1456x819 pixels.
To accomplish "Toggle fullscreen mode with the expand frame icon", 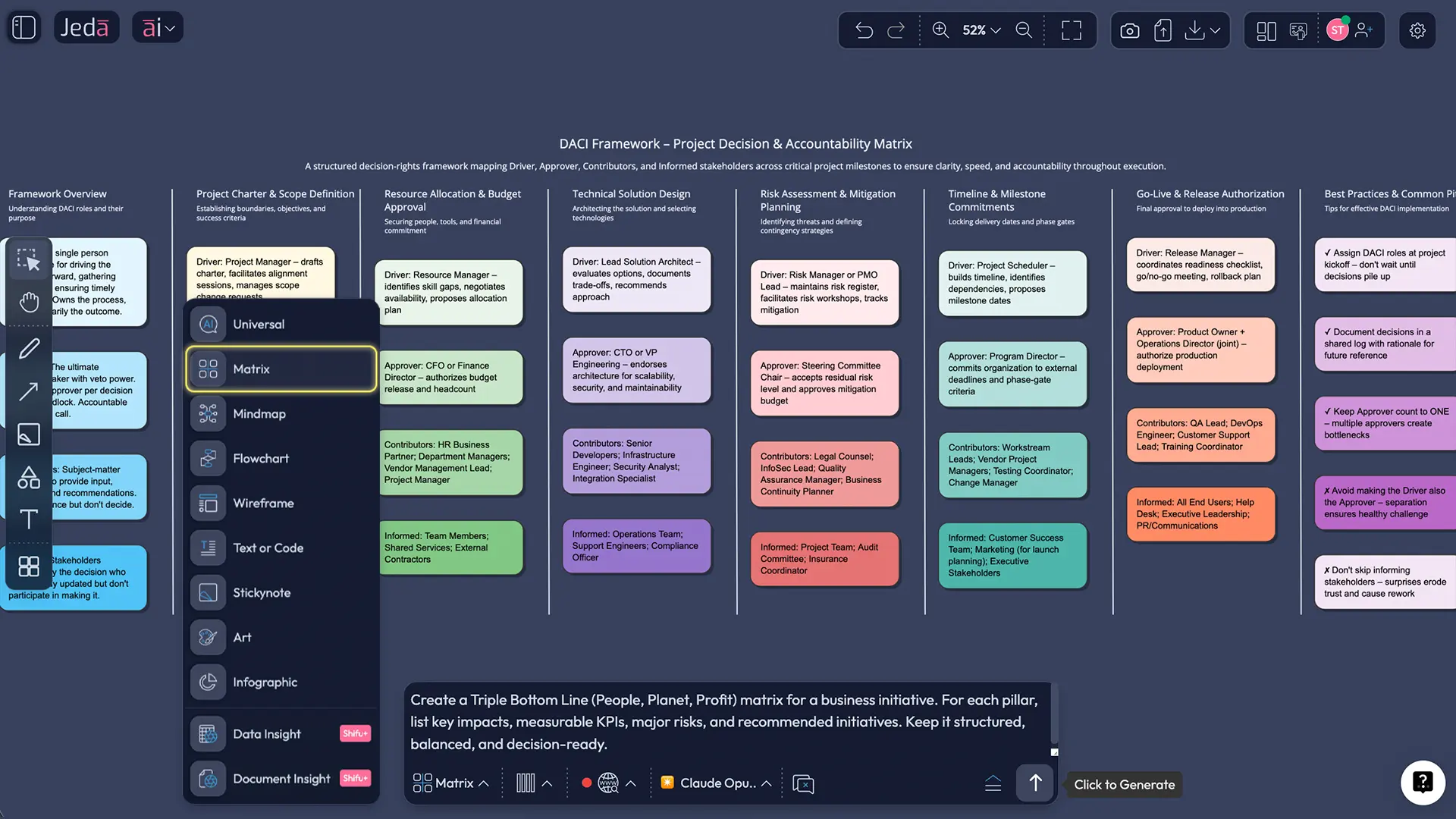I will tap(1072, 30).
